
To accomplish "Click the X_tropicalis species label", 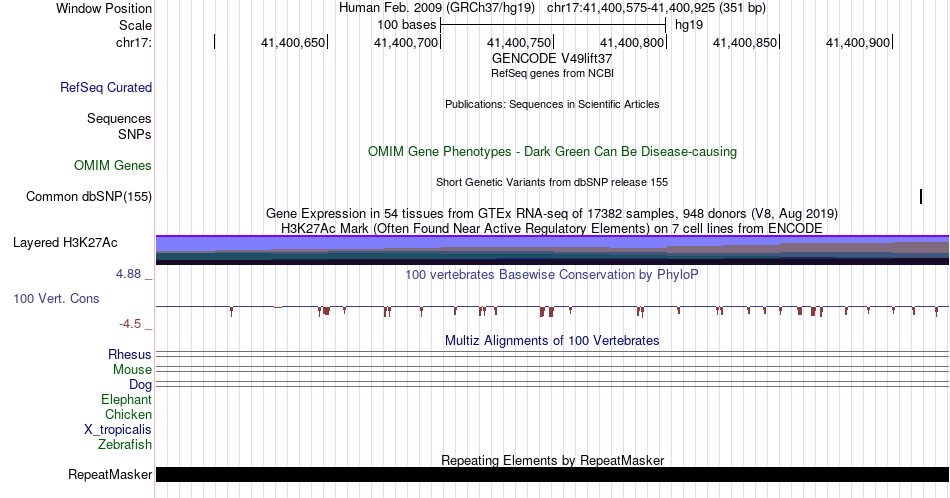I will [x=118, y=430].
